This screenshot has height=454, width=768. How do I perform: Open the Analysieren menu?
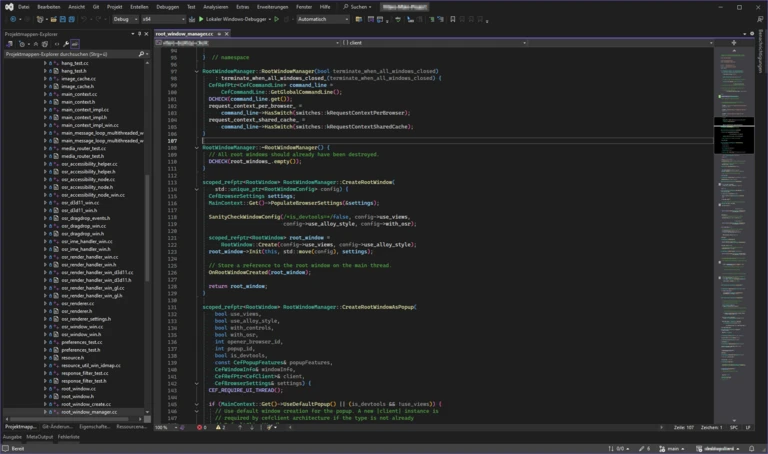pyautogui.click(x=216, y=7)
